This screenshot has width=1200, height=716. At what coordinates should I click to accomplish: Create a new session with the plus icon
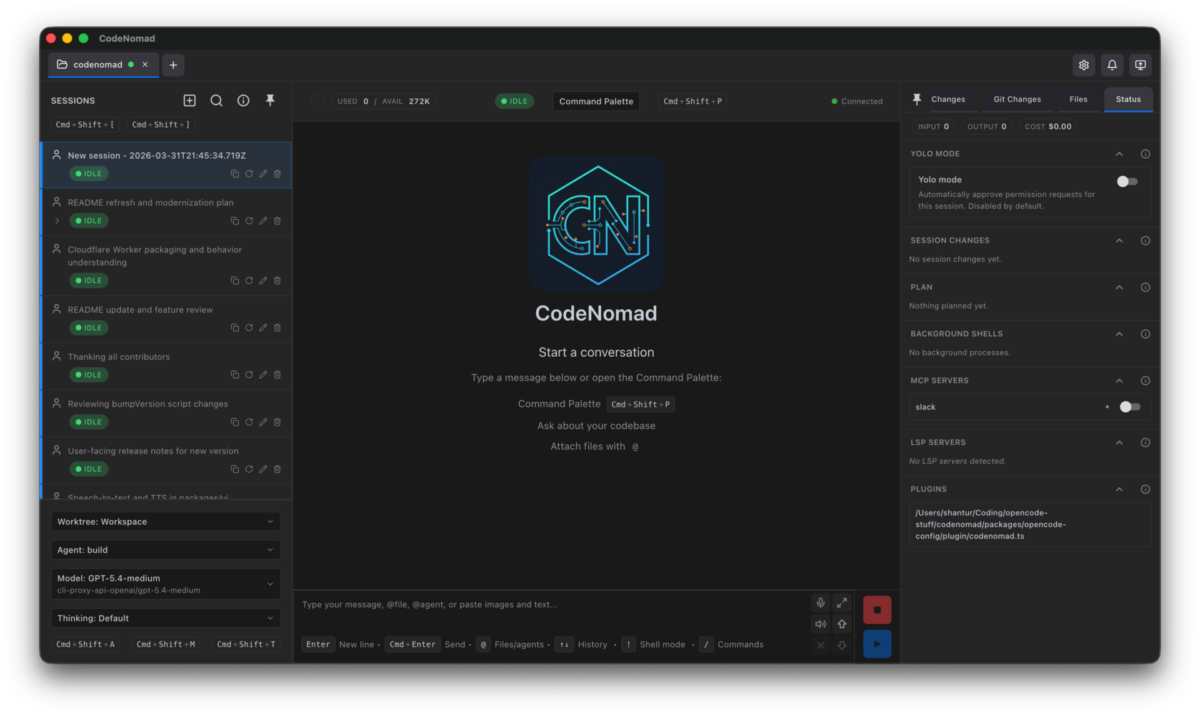[x=190, y=101]
